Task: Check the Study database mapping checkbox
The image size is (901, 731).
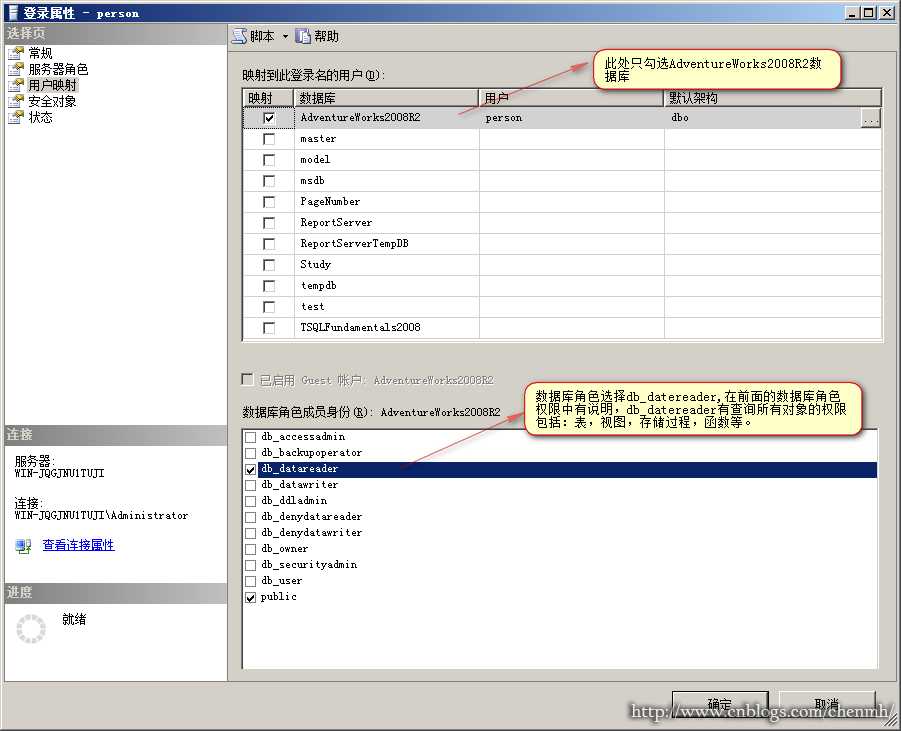Action: [x=268, y=265]
